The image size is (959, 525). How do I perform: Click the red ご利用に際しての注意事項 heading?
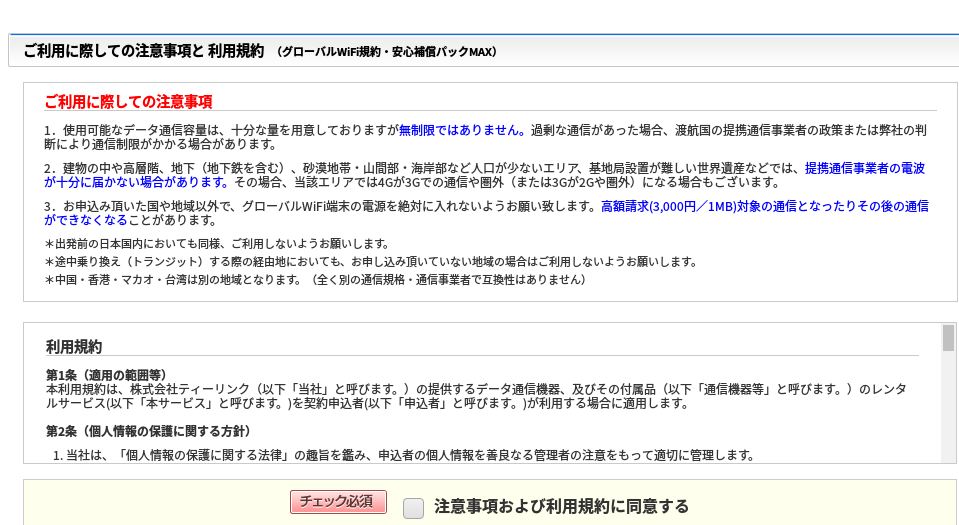tap(128, 102)
